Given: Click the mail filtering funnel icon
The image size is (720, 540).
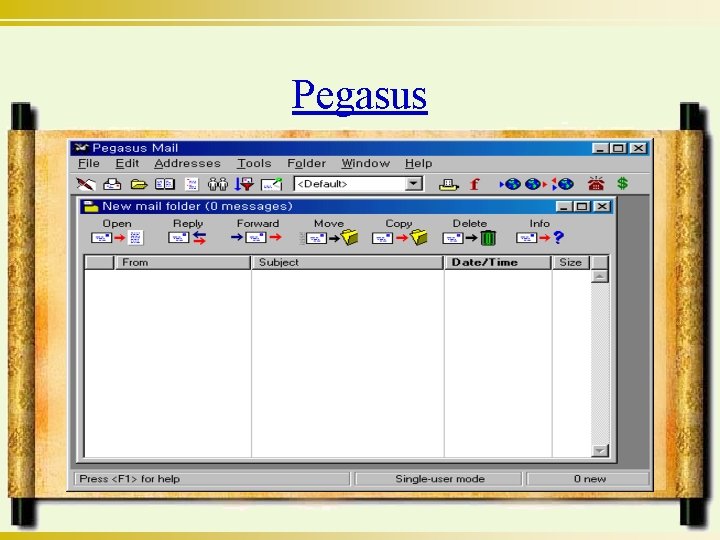Looking at the screenshot, I should [244, 184].
